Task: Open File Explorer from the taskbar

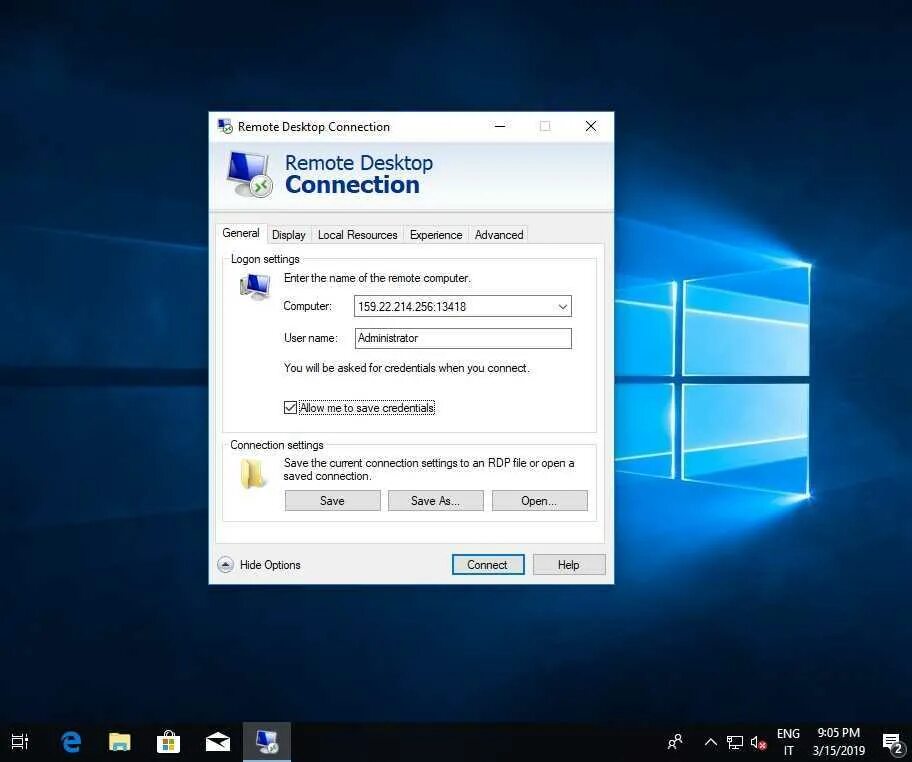Action: tap(120, 742)
